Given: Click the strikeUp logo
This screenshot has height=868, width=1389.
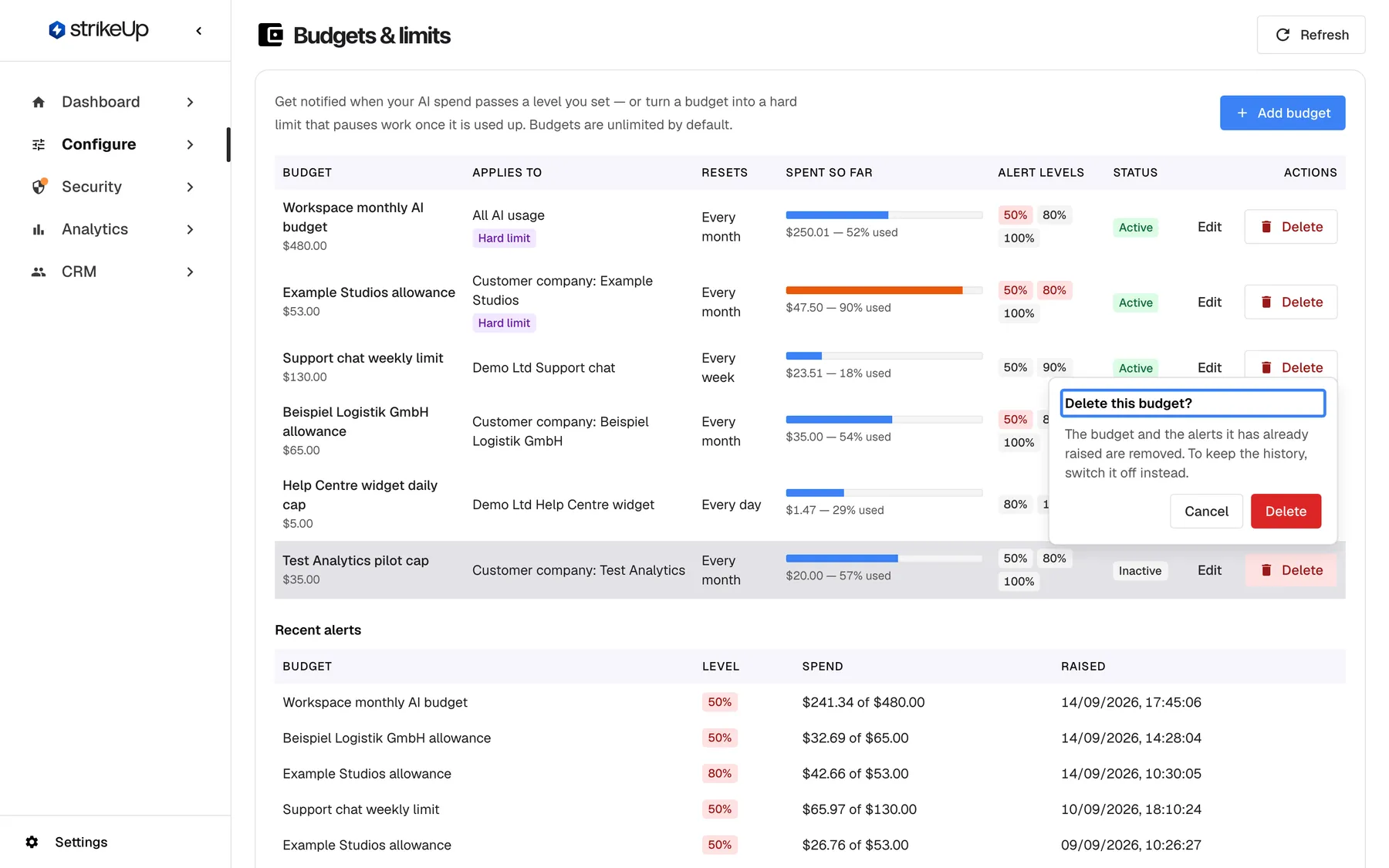Looking at the screenshot, I should (x=99, y=30).
